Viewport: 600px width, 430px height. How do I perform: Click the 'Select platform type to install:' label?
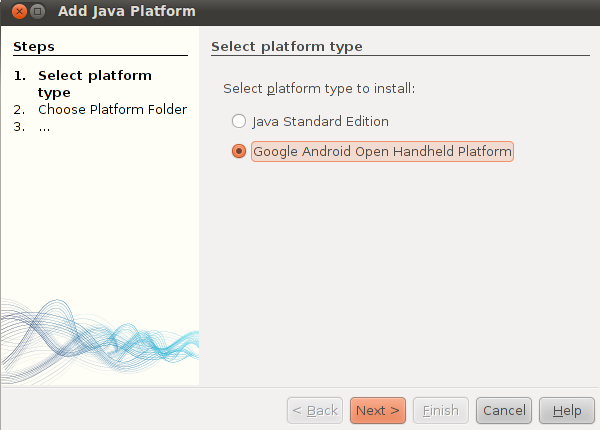coord(319,89)
